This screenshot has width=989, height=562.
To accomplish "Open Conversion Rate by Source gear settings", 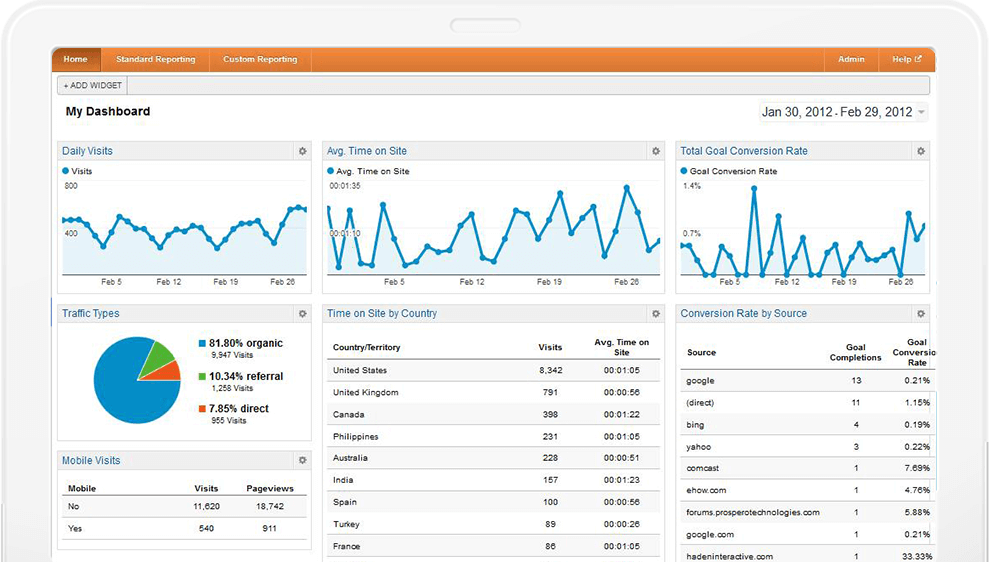I will tap(921, 313).
